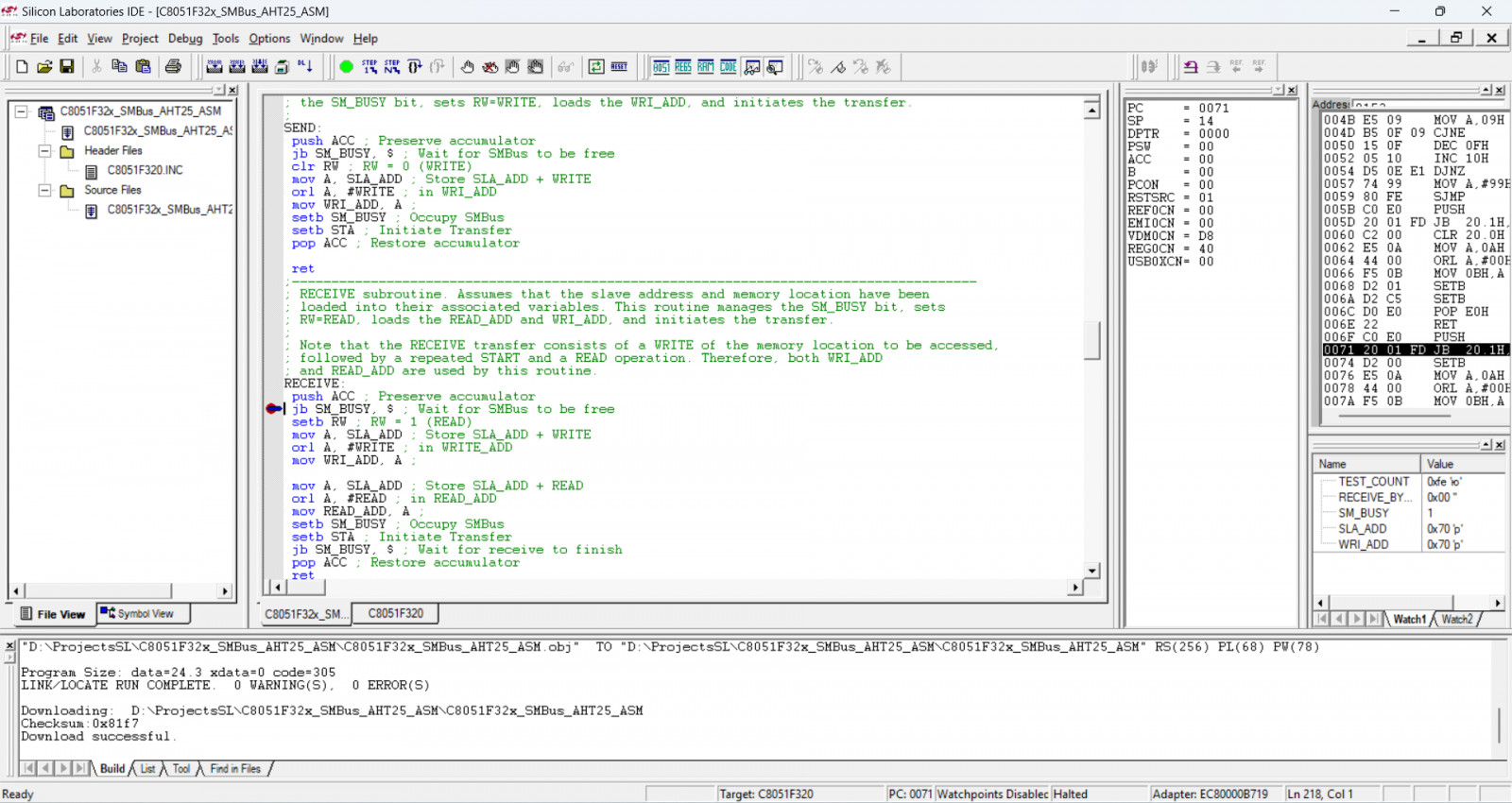Screen dimensions: 1512x803
Task: Select the Source Files folder
Action: [112, 190]
